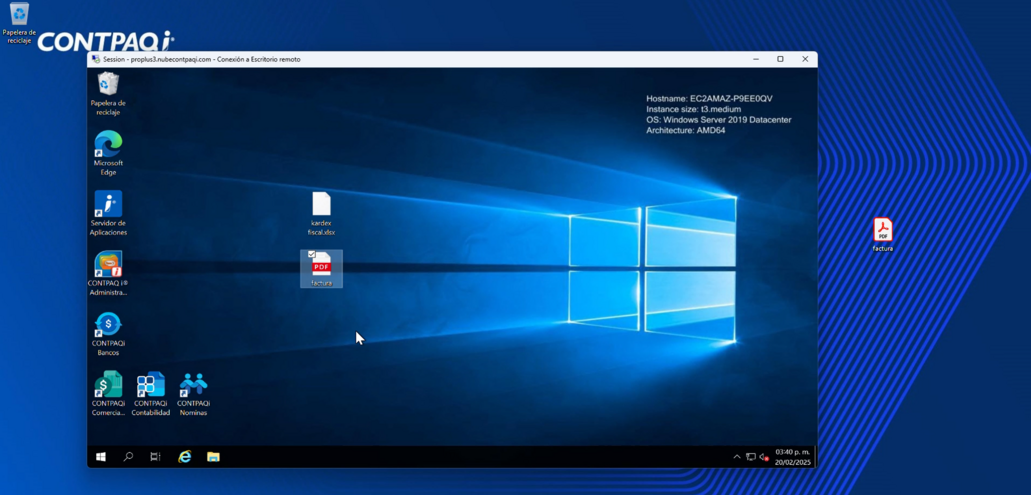Click the Servidor de Aplicaciones shortcut
The height and width of the screenshot is (495, 1031).
[x=108, y=206]
